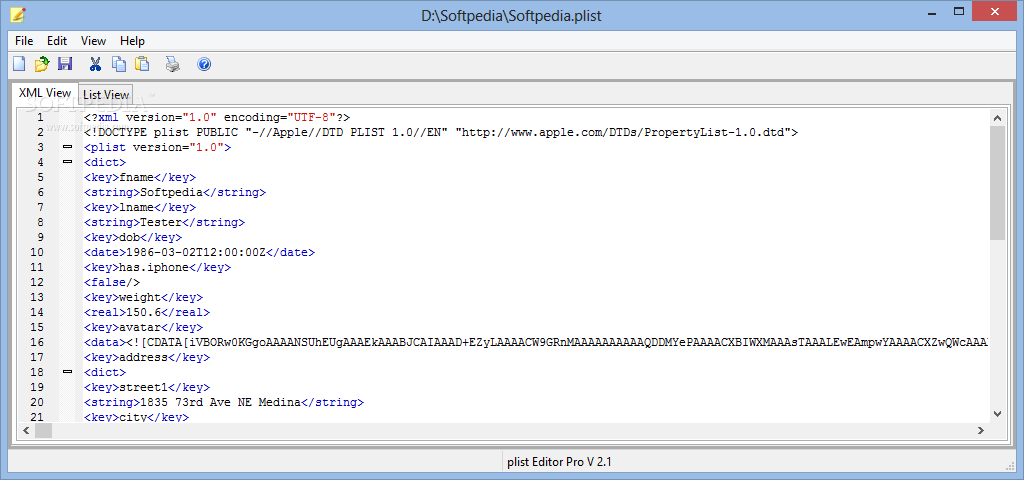Click the Paste clipboard icon

142,64
